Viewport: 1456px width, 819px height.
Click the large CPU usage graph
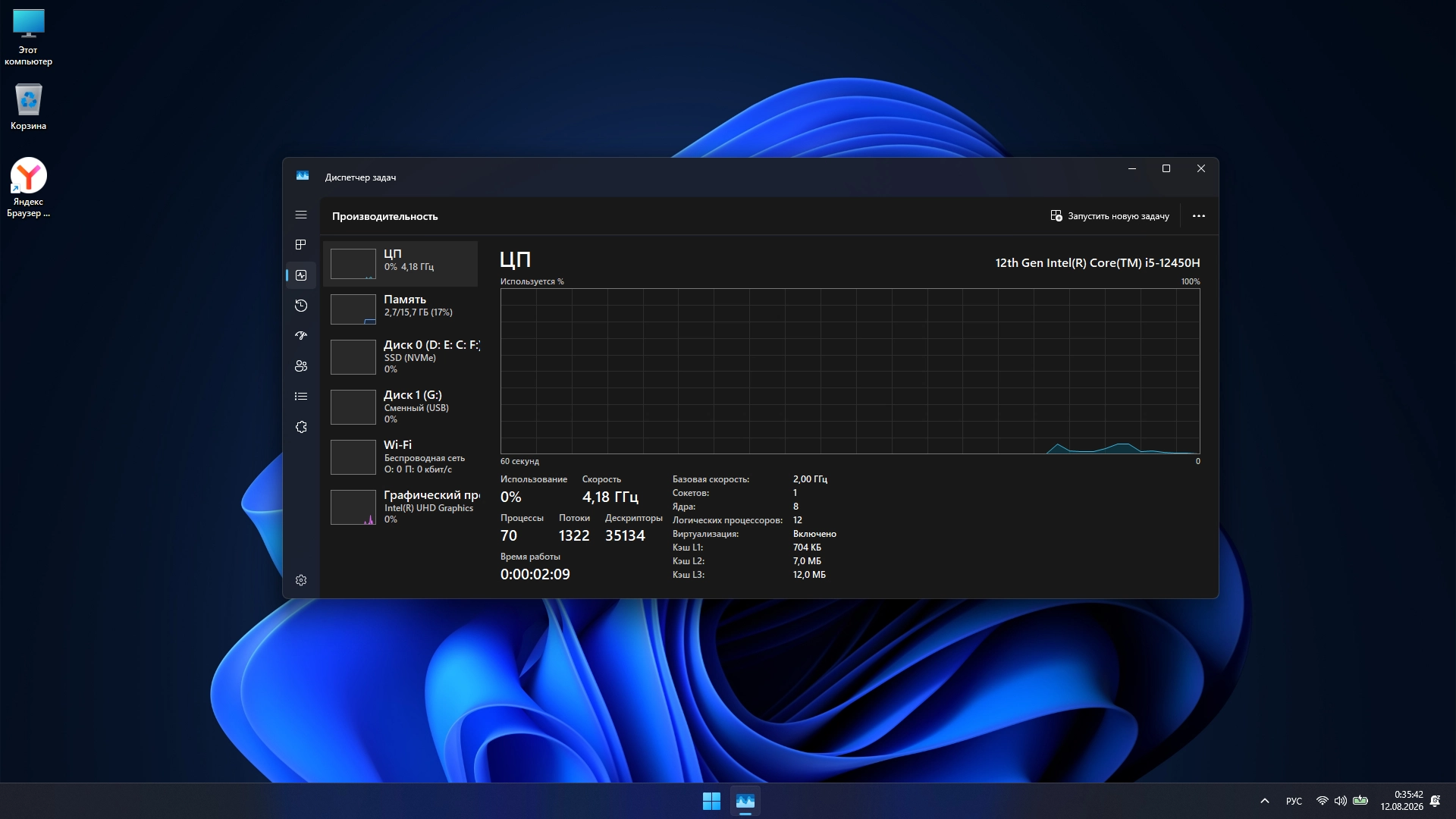[850, 371]
